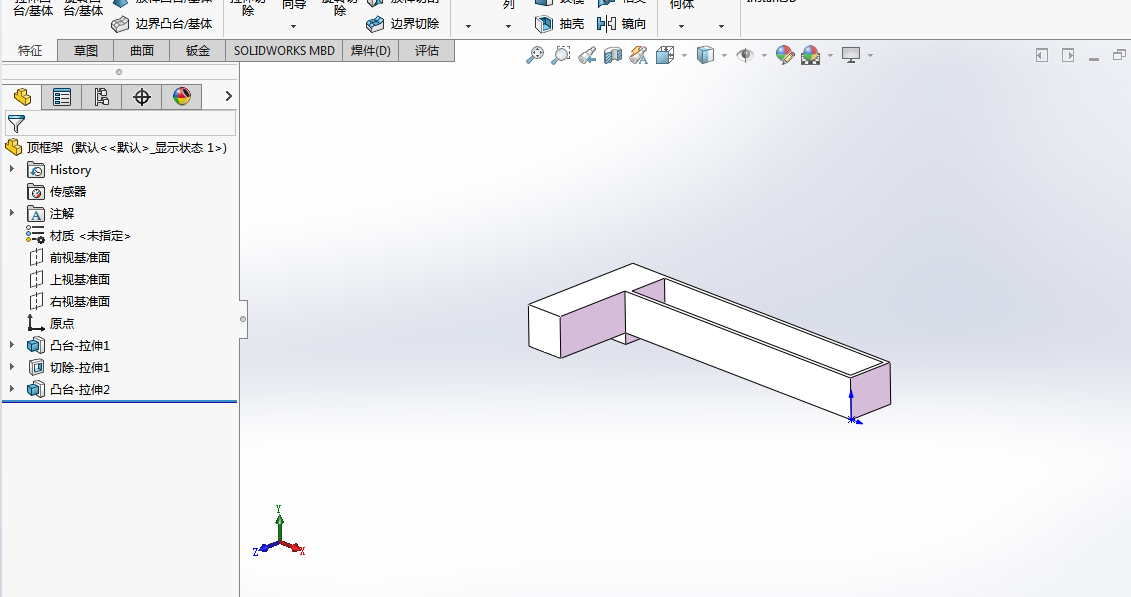Select the History tree item
Viewport: 1131px width, 597px height.
59,170
